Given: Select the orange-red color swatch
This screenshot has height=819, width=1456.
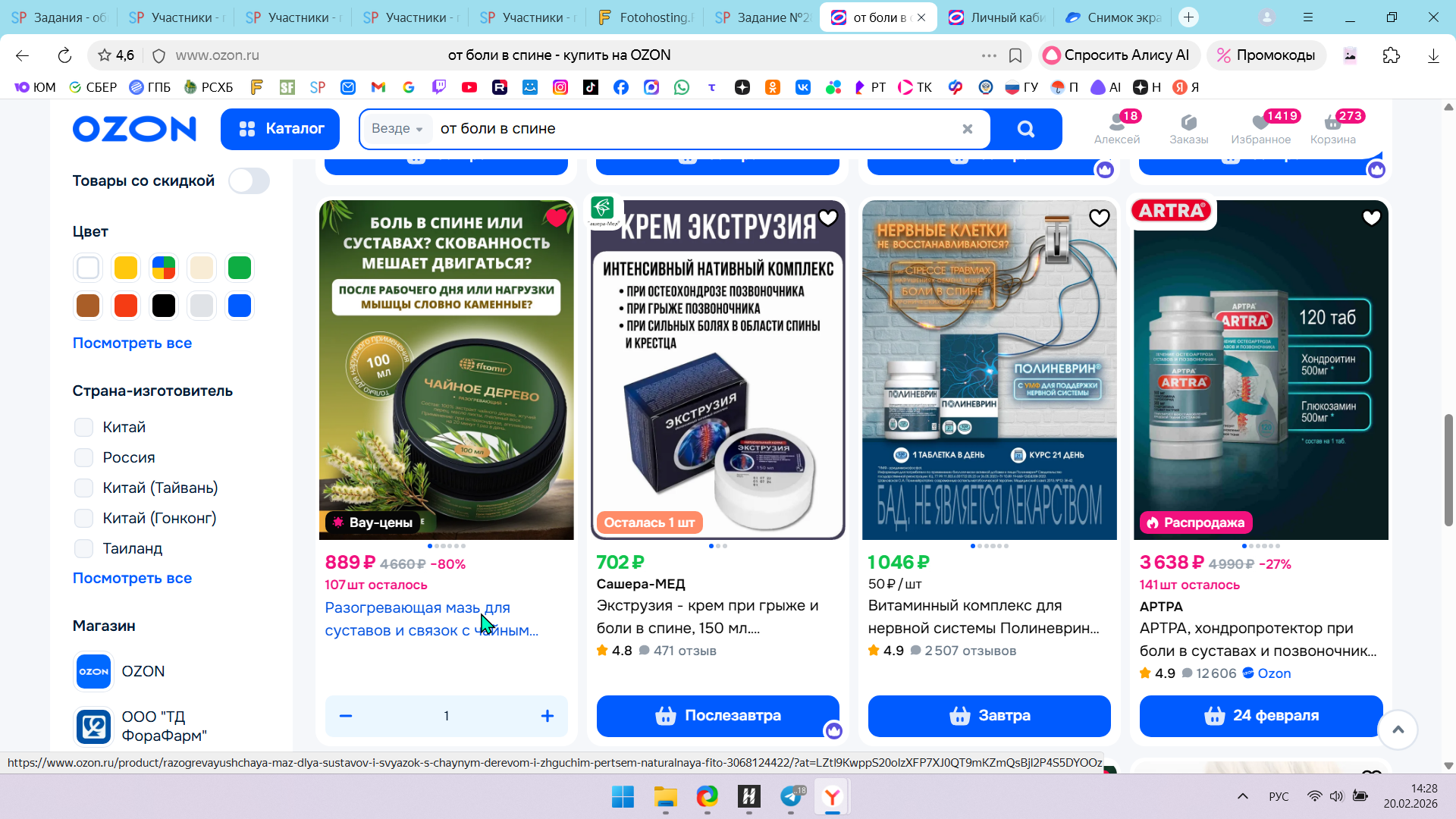Looking at the screenshot, I should point(126,306).
